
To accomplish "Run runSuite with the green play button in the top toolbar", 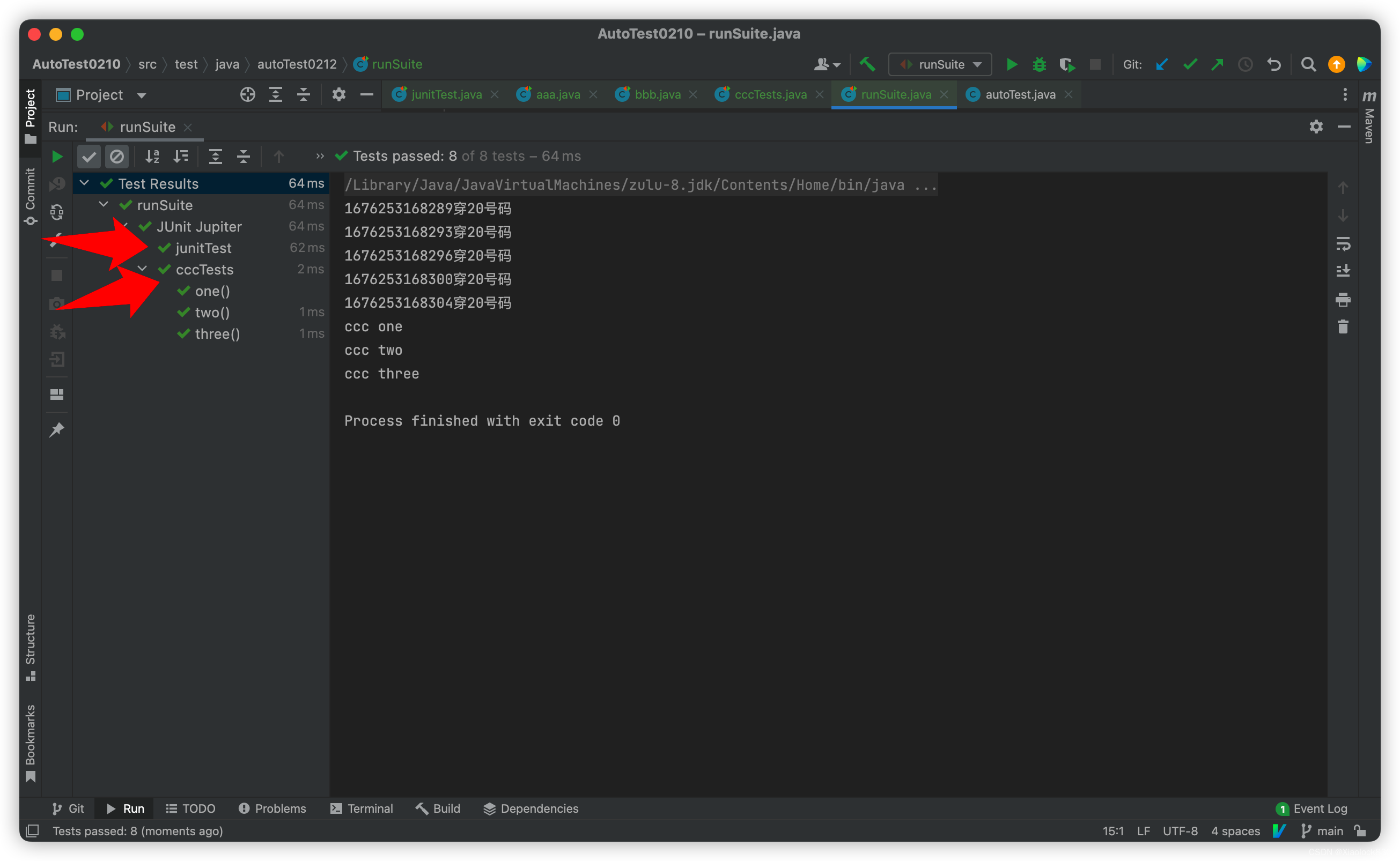I will pyautogui.click(x=1012, y=64).
